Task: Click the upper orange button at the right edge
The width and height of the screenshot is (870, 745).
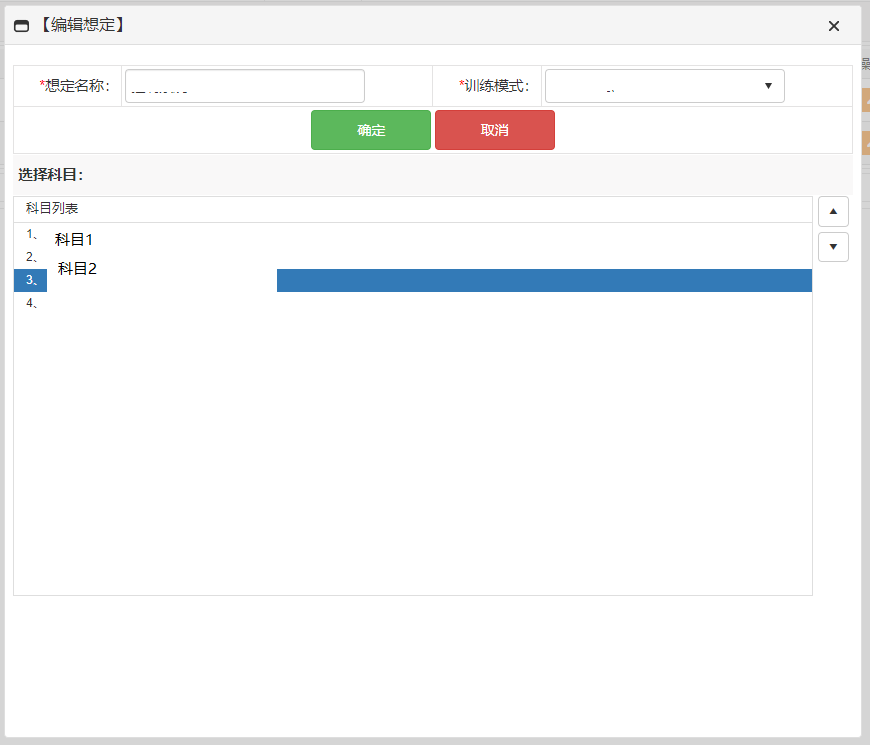Action: (x=865, y=100)
